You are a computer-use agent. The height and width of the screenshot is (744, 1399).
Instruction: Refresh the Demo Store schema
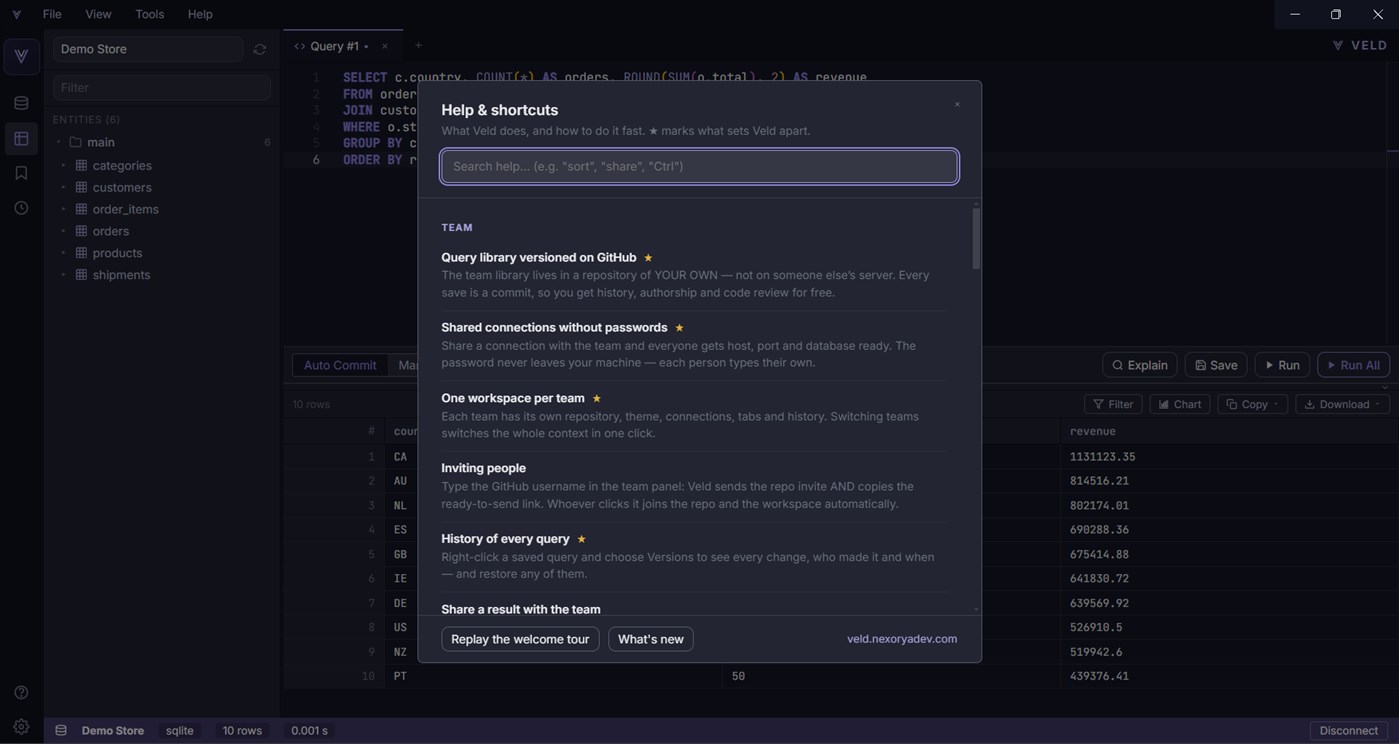(260, 49)
